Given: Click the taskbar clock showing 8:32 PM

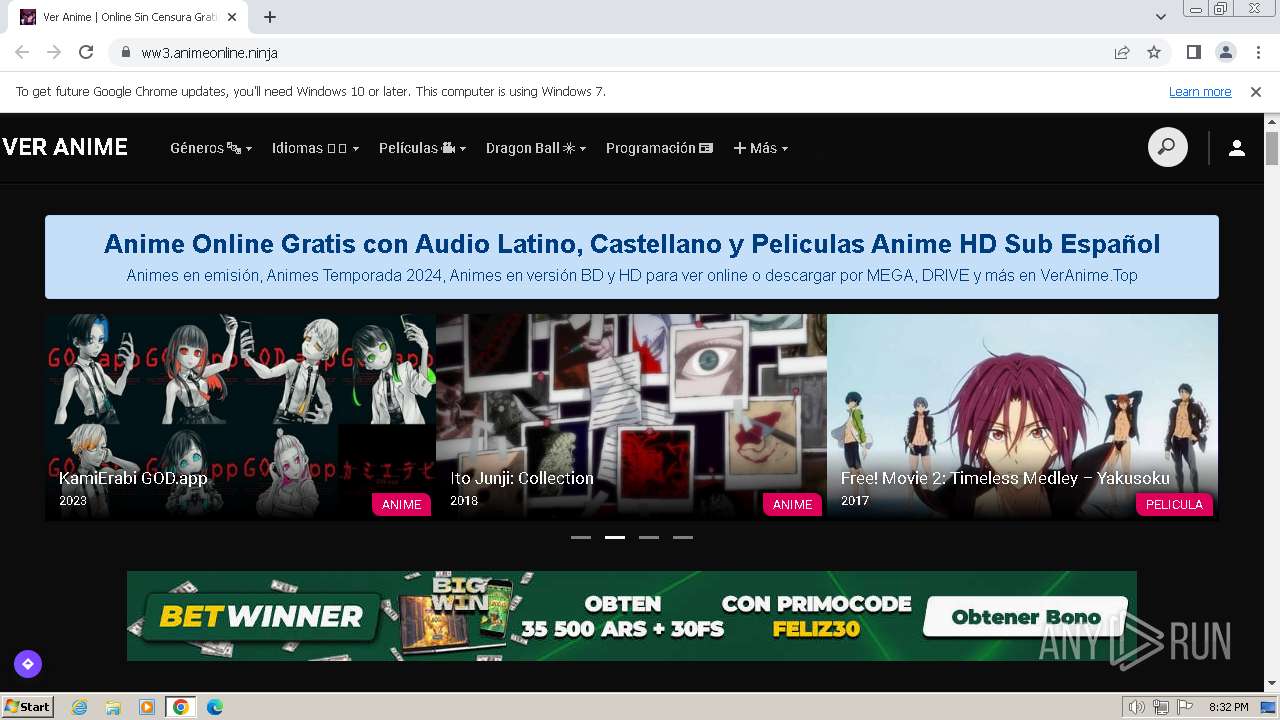Looking at the screenshot, I should [x=1228, y=707].
